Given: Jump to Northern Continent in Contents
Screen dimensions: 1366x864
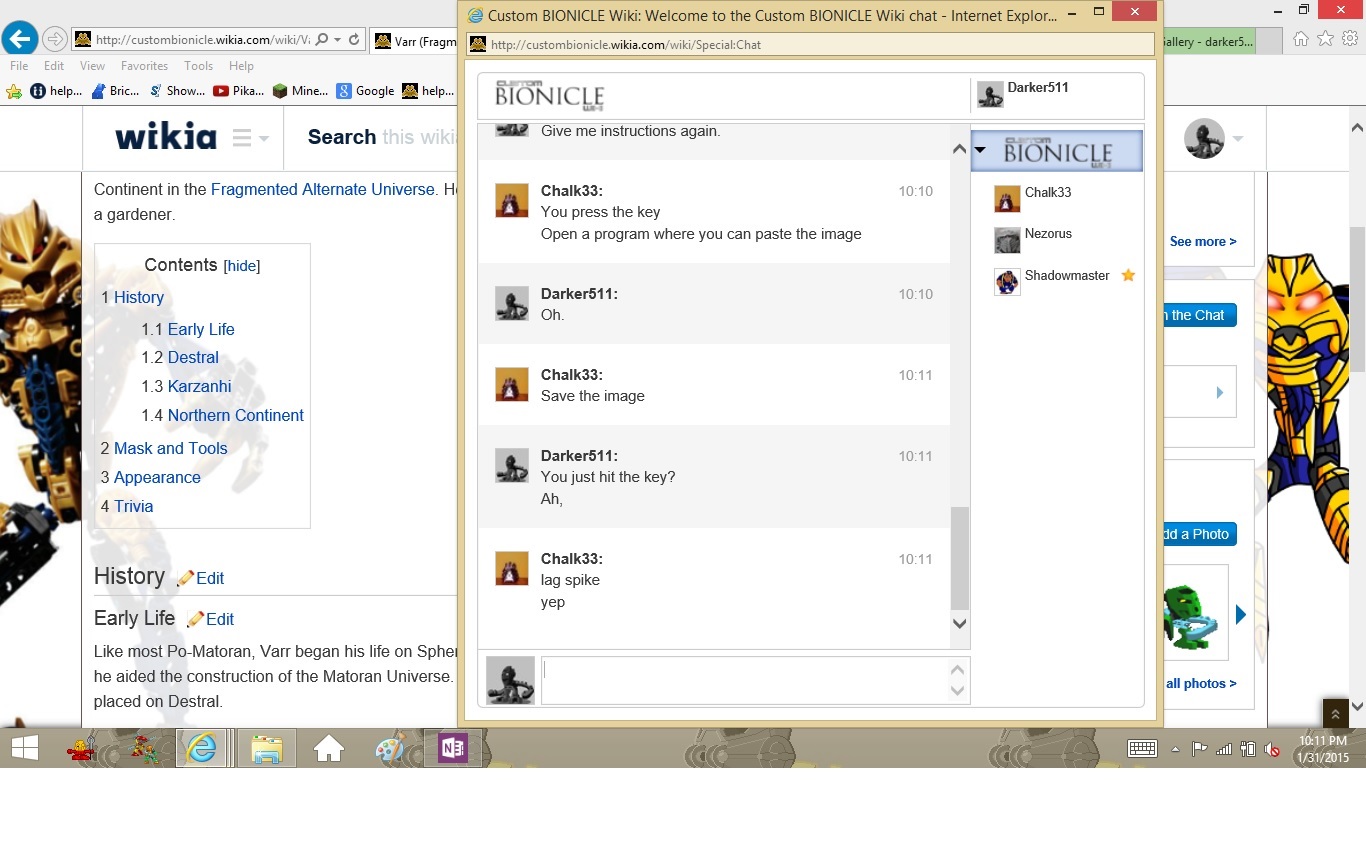Looking at the screenshot, I should (x=236, y=415).
